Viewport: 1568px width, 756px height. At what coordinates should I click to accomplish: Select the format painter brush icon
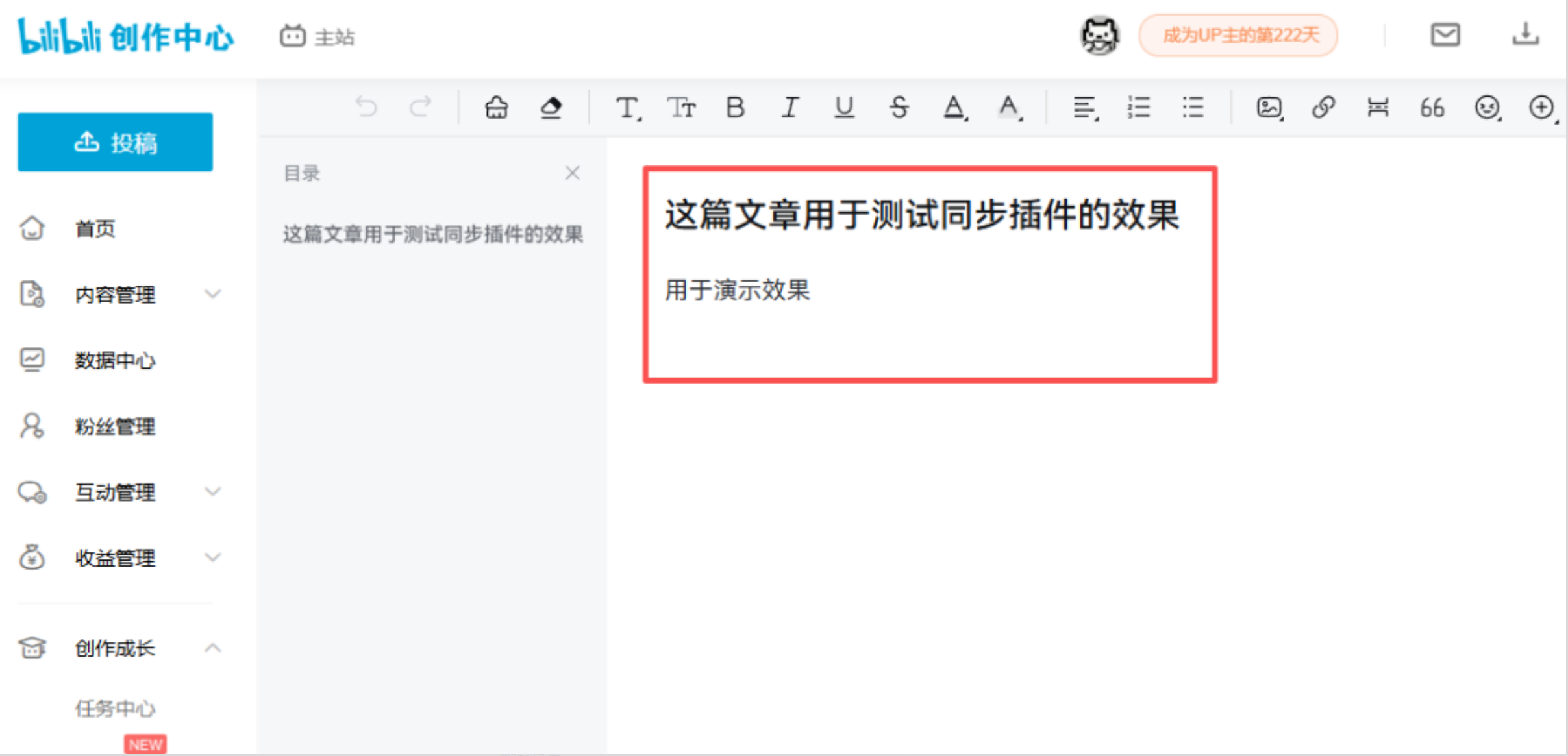[x=497, y=107]
